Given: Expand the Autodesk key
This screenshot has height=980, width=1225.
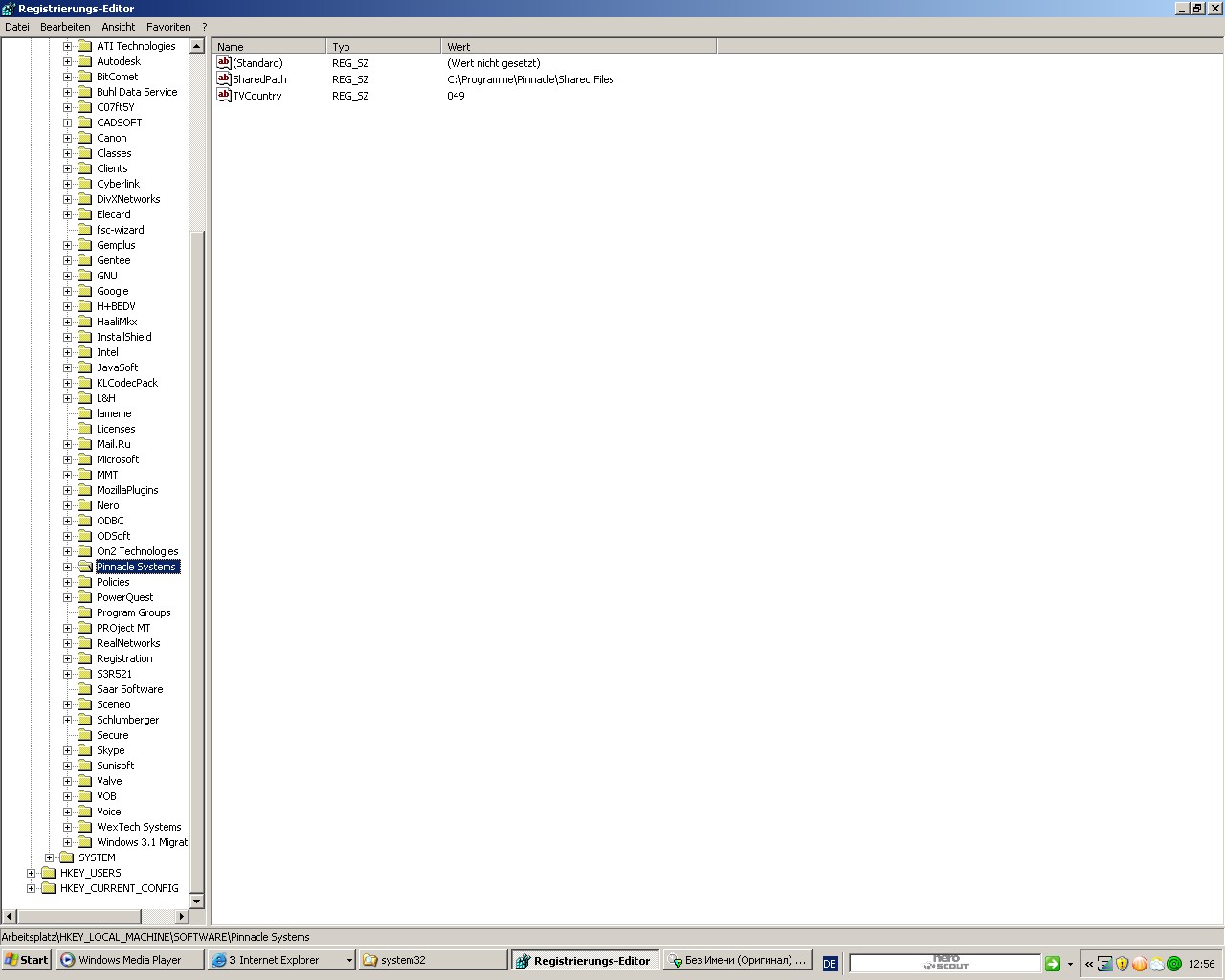Looking at the screenshot, I should [x=67, y=61].
